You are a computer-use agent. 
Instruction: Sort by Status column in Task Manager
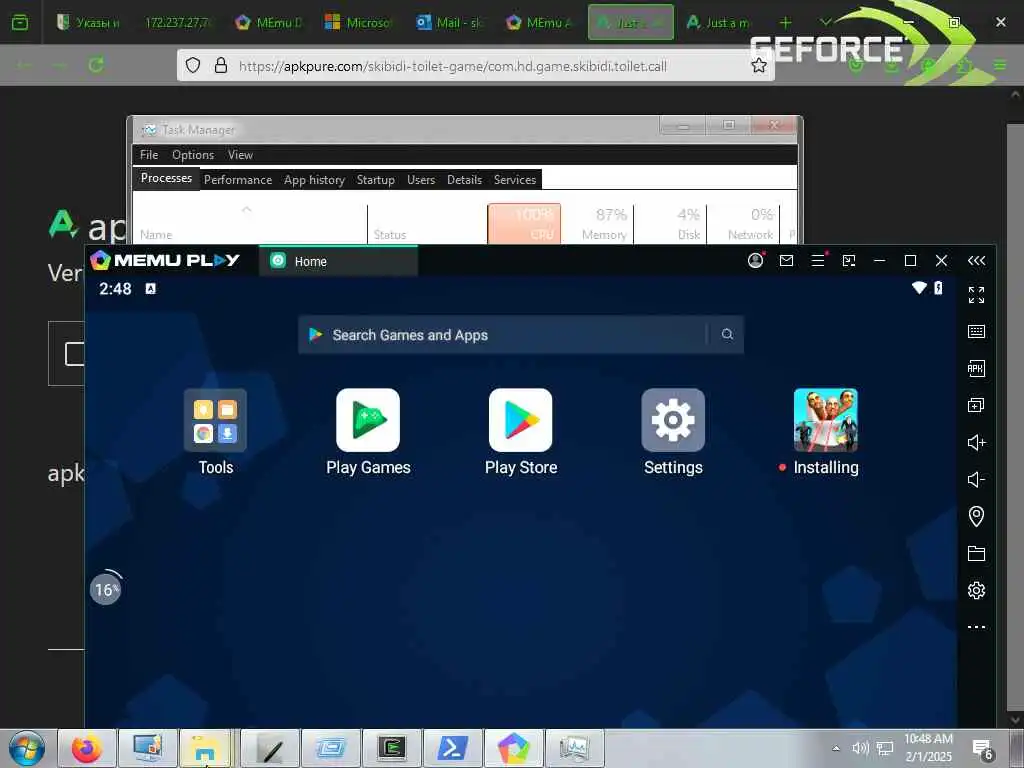click(427, 224)
